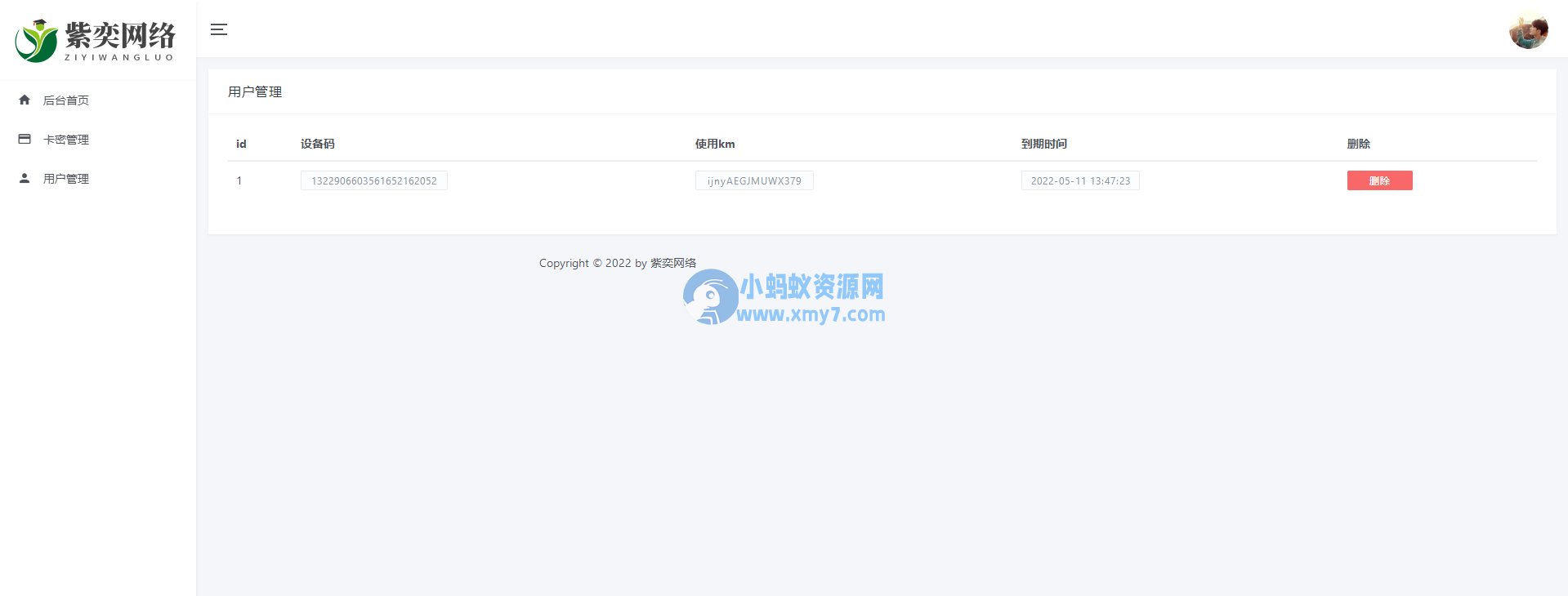Viewport: 1568px width, 596px height.
Task: Click the 到期时间 column header
Action: click(x=1044, y=144)
